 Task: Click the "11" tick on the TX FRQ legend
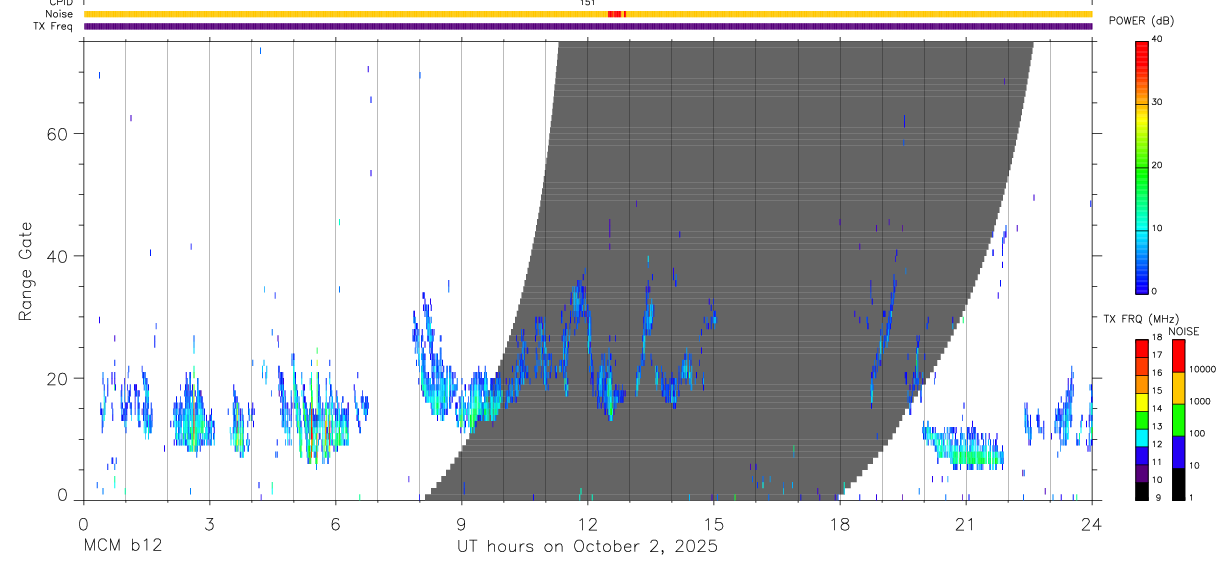[1156, 463]
